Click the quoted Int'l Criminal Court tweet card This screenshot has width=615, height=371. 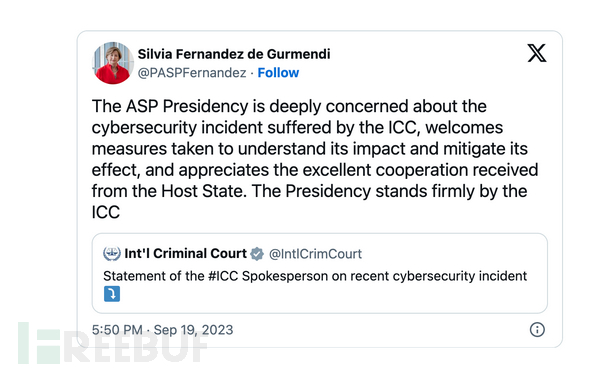coord(320,273)
